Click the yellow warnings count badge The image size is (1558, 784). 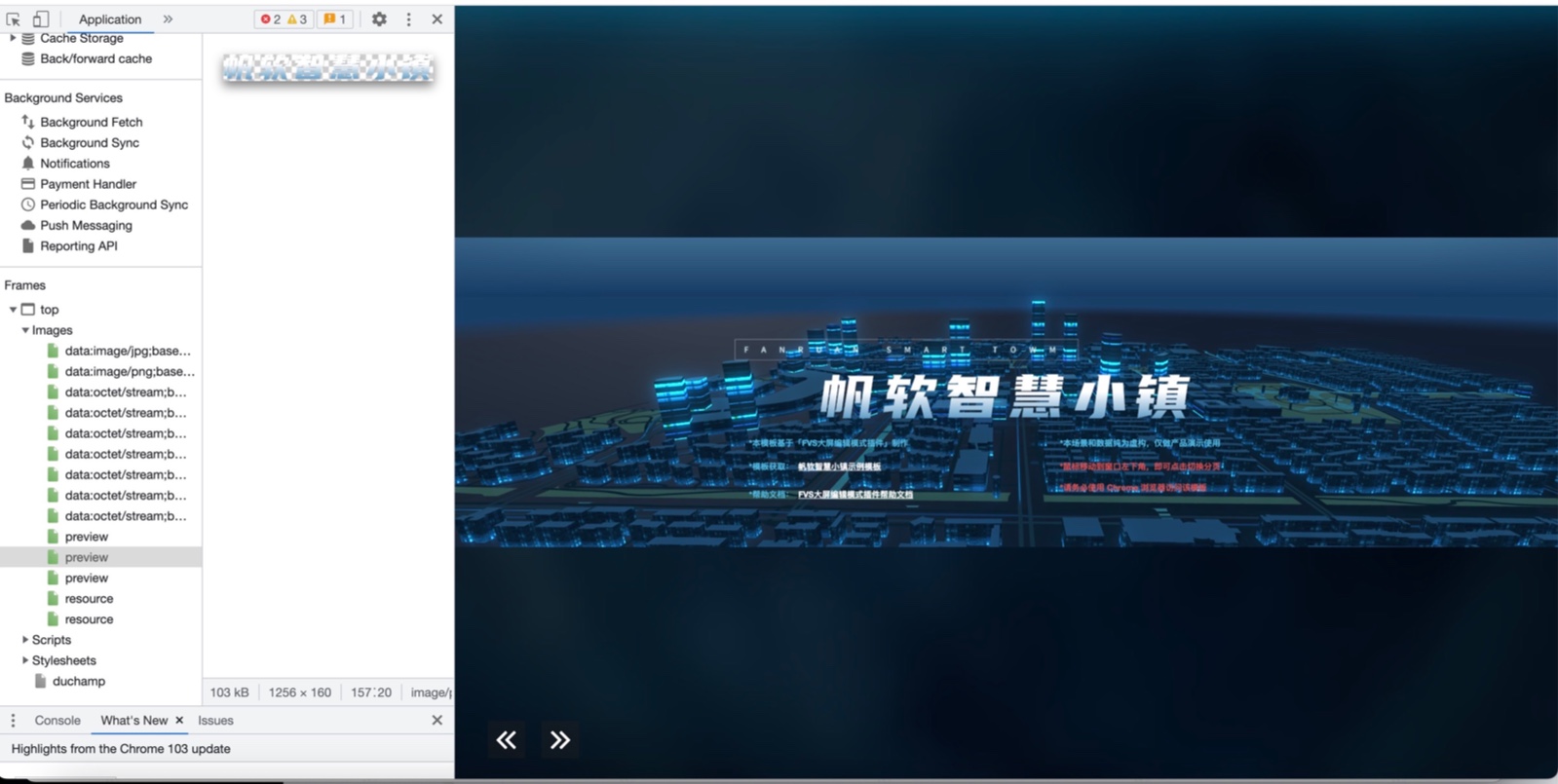click(x=297, y=19)
